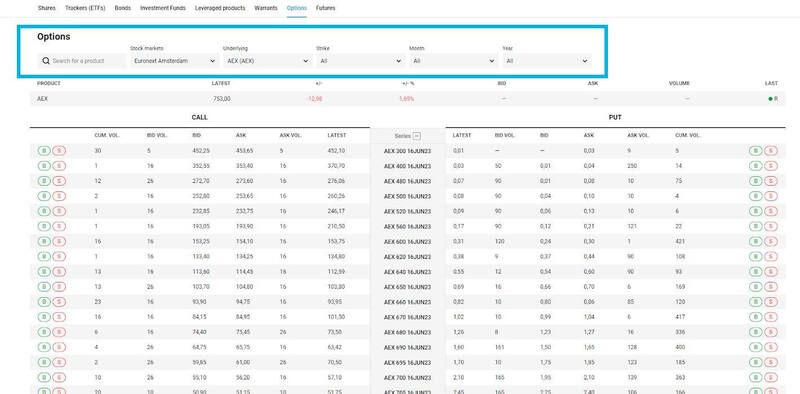Image resolution: width=800 pixels, height=394 pixels.
Task: Buy the AEX 480 16JUN23 put option
Action: 756,181
